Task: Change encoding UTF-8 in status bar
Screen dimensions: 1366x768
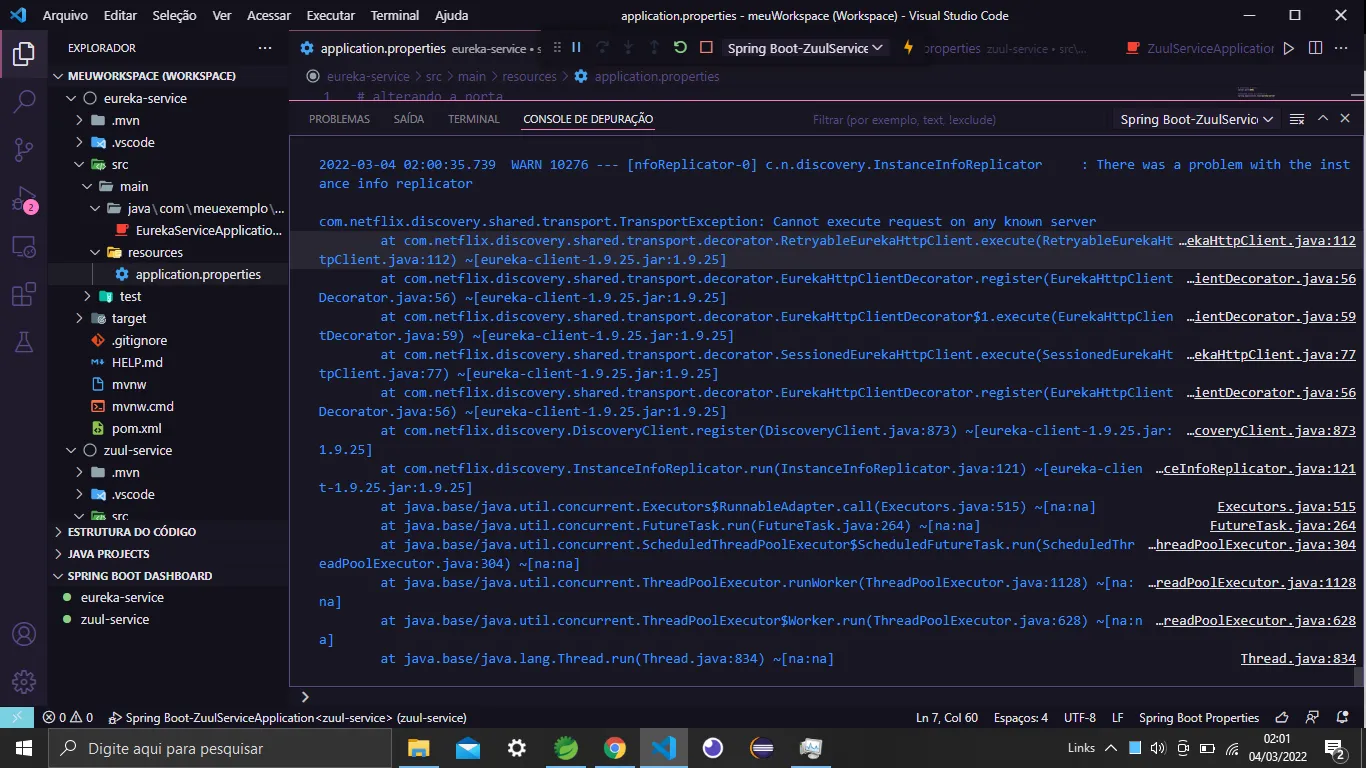Action: (x=1079, y=717)
